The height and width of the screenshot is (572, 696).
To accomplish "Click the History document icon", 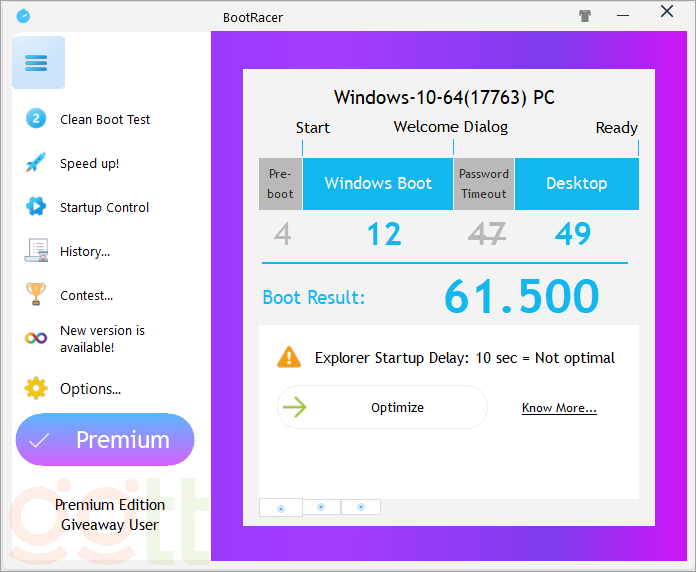I will [x=36, y=251].
